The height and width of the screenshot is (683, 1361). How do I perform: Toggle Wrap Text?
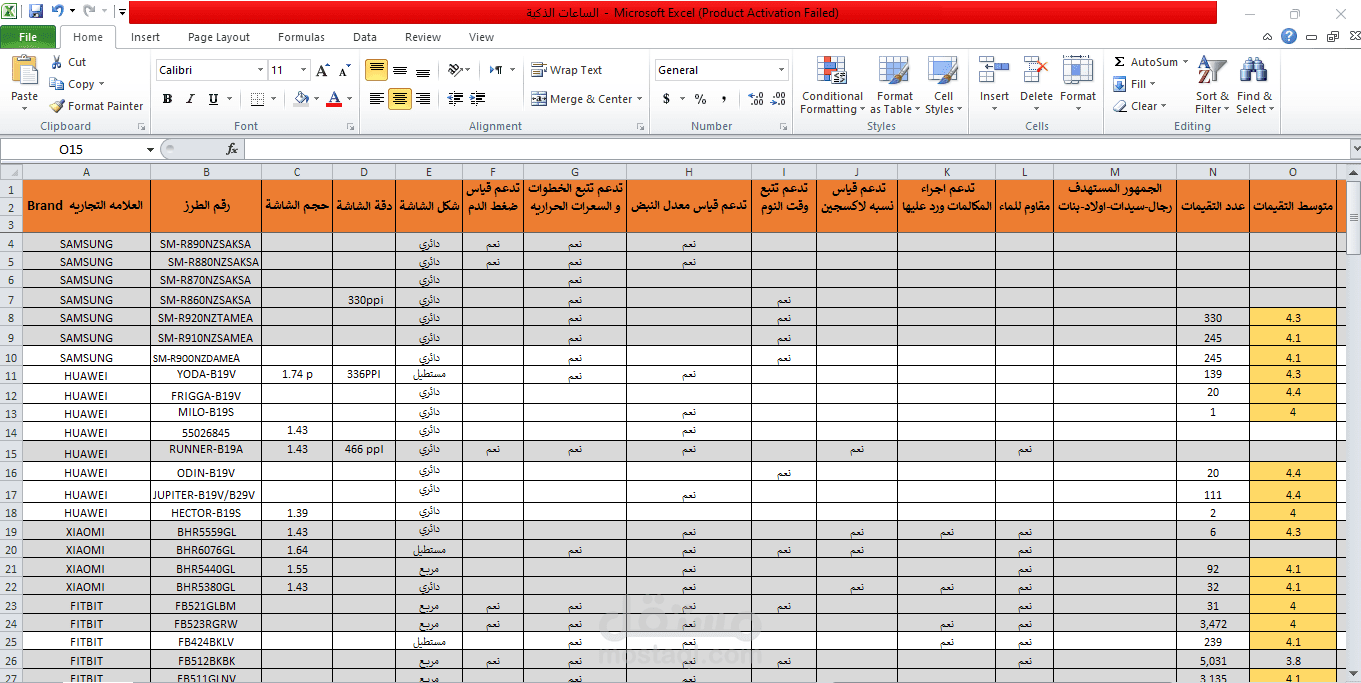(x=567, y=70)
